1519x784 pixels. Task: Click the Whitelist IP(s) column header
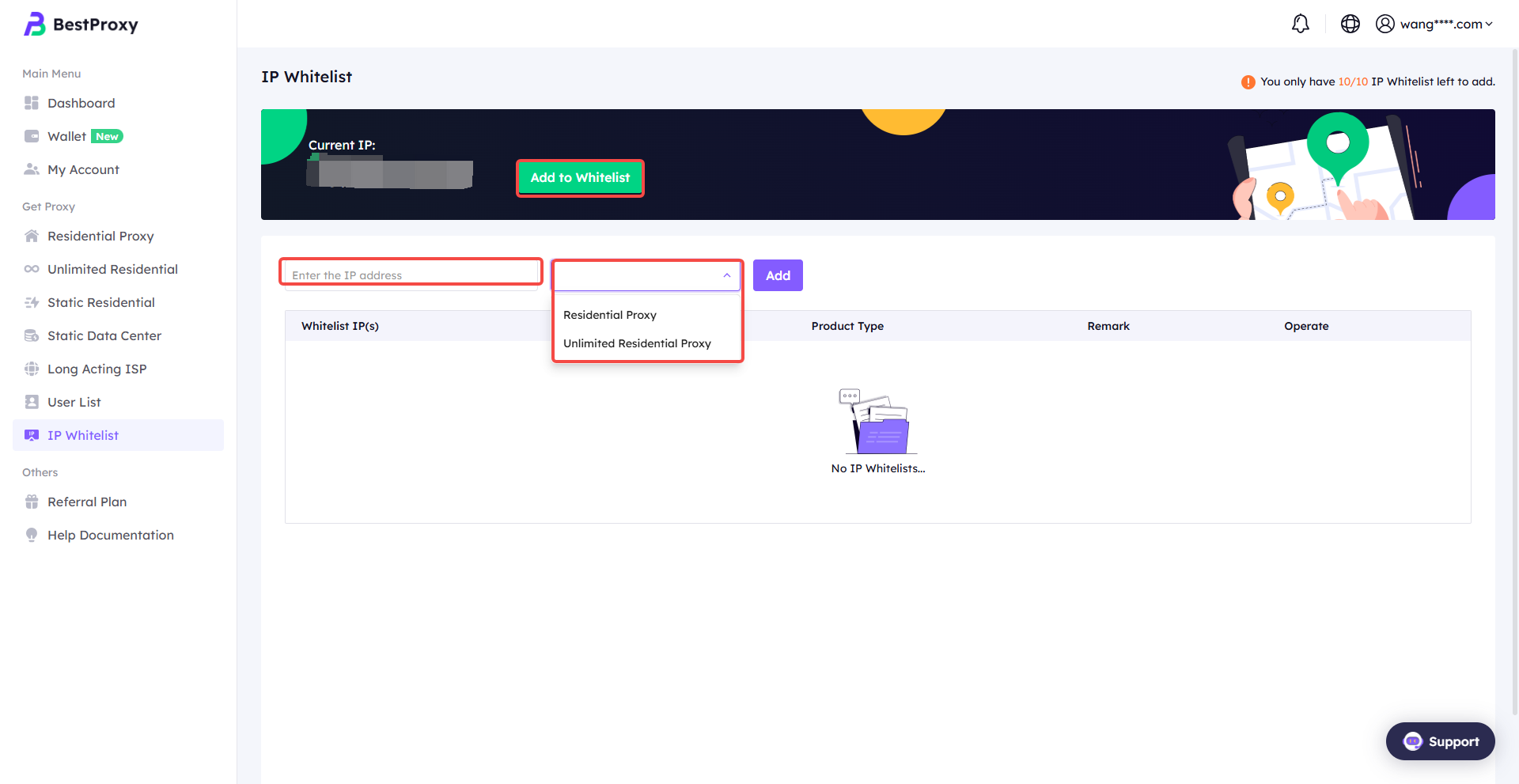[340, 326]
